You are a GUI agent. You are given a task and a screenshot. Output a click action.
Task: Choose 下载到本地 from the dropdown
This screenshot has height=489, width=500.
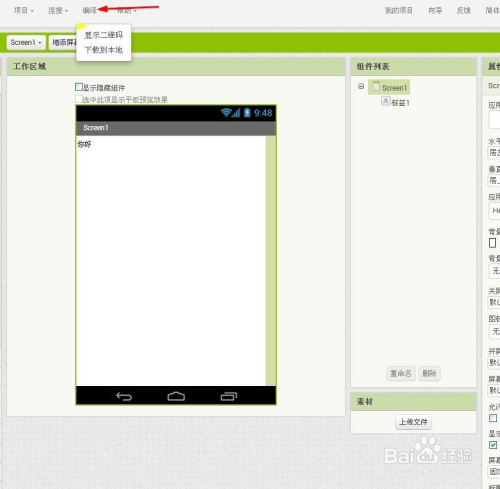104,50
